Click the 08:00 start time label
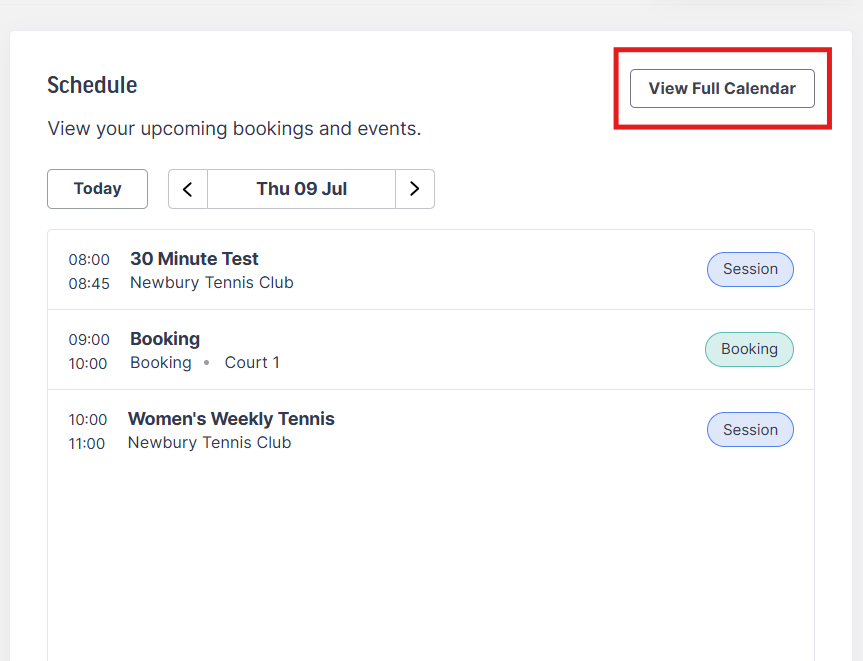The image size is (863, 661). tap(89, 260)
